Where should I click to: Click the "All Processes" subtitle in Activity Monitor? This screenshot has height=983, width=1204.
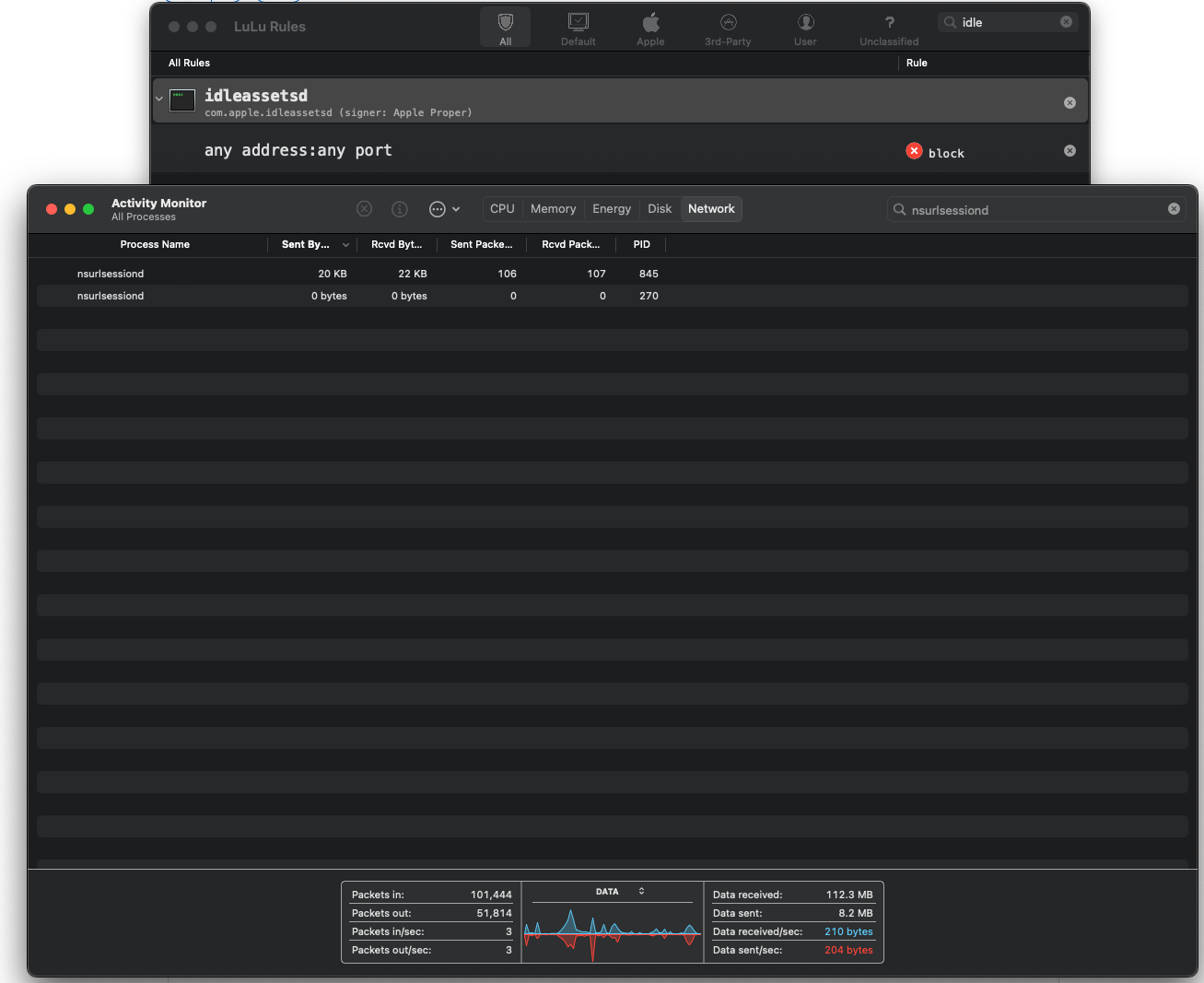(x=144, y=217)
